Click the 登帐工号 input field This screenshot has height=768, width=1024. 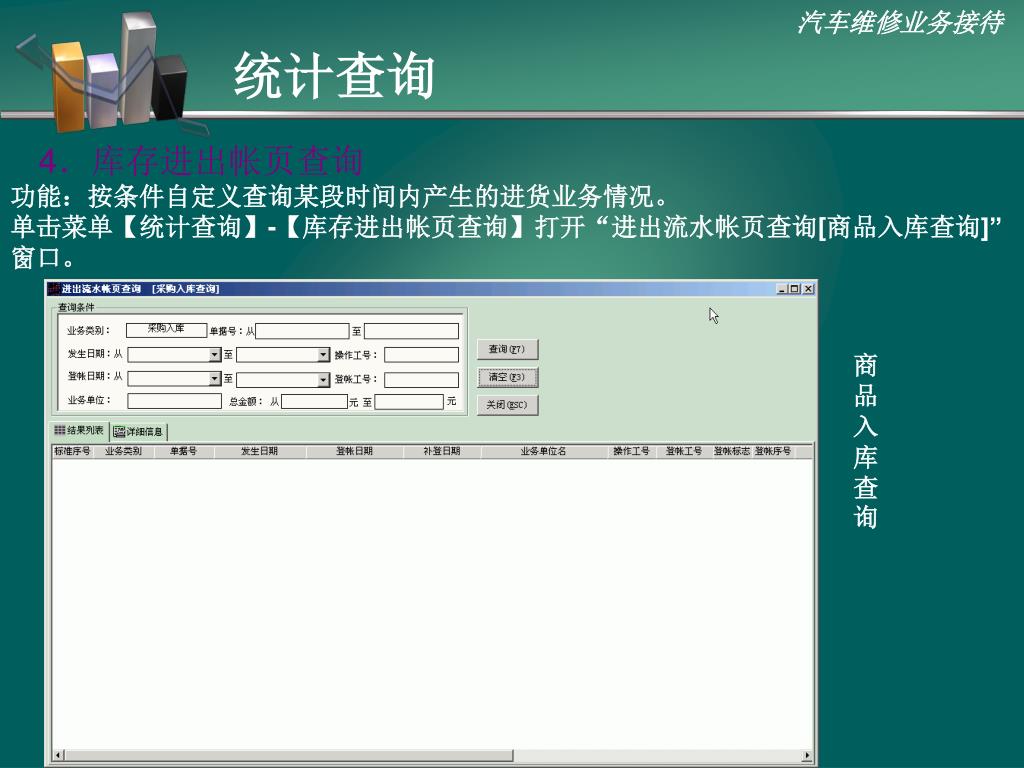point(421,379)
